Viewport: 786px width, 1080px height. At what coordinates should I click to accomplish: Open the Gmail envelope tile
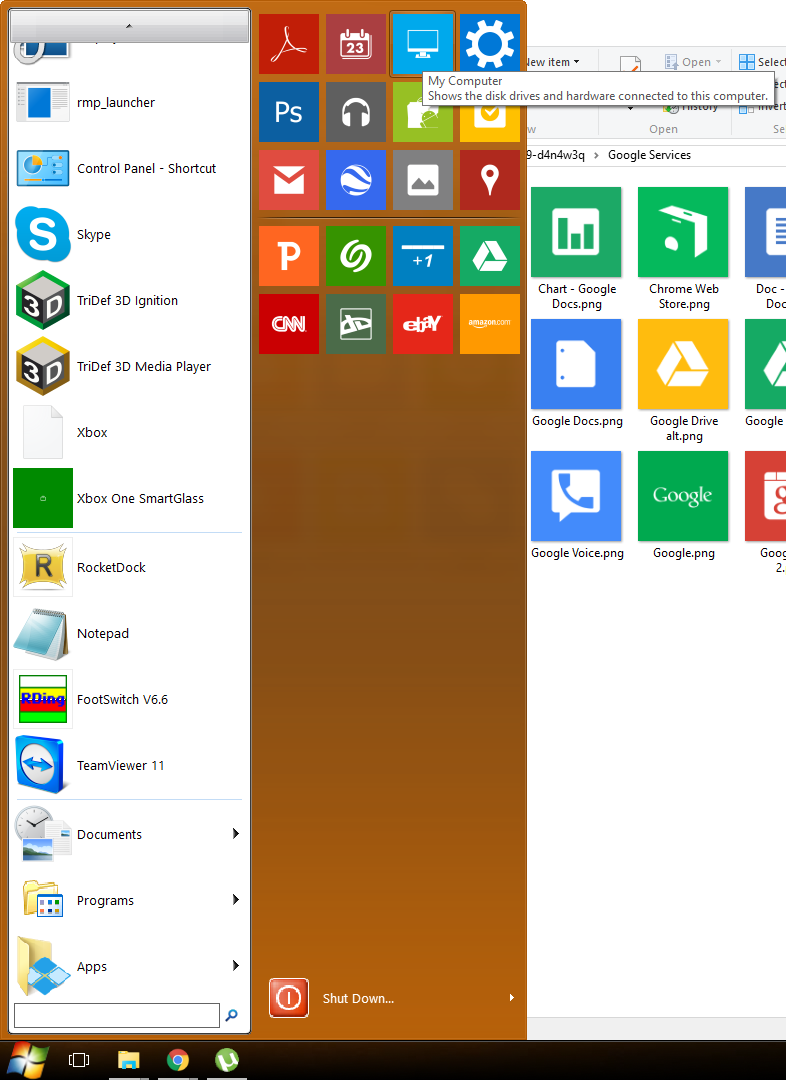click(289, 180)
